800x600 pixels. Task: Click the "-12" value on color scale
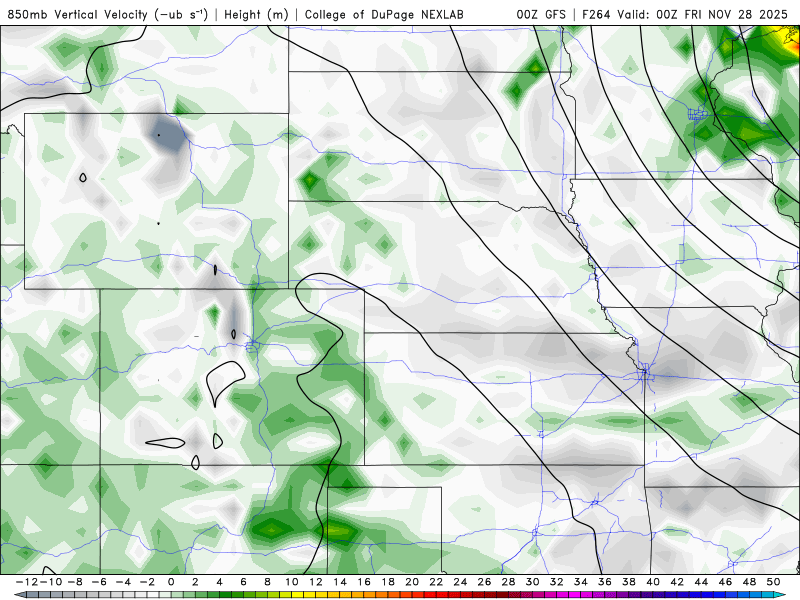[26, 582]
